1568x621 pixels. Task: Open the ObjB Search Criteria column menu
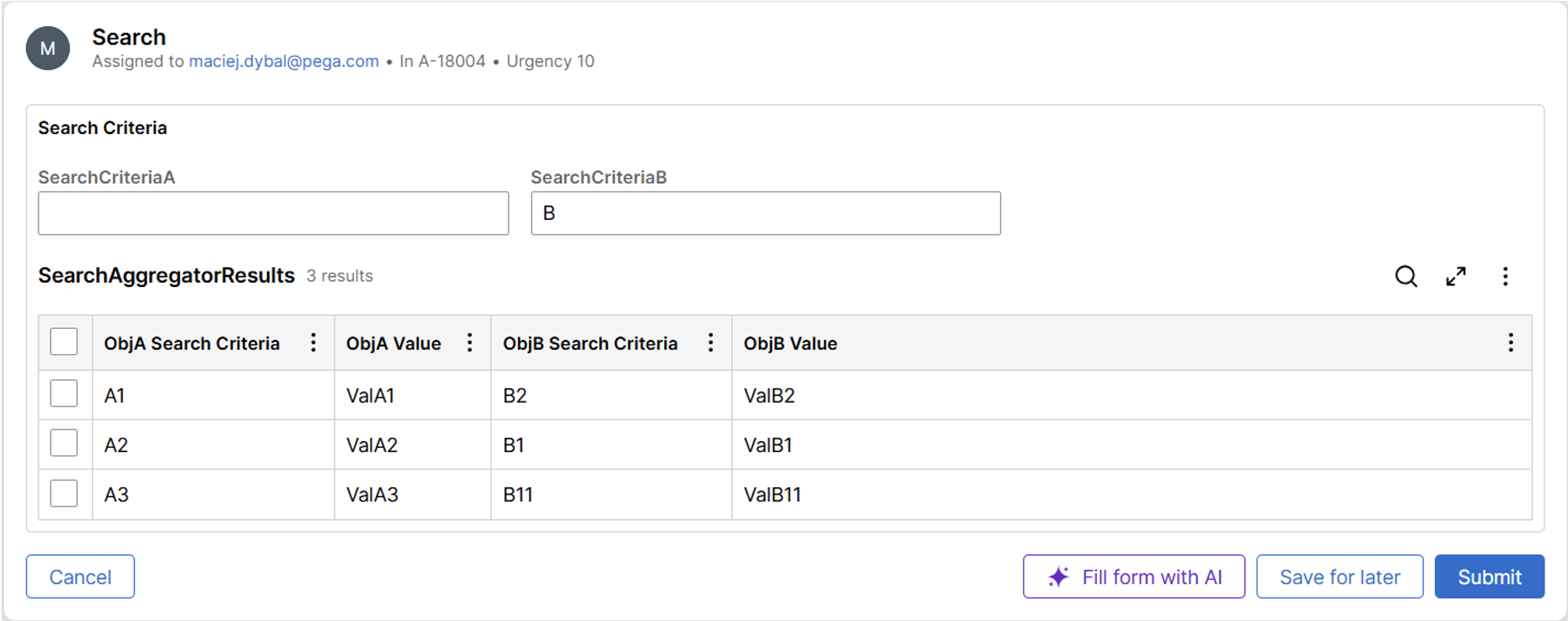710,342
